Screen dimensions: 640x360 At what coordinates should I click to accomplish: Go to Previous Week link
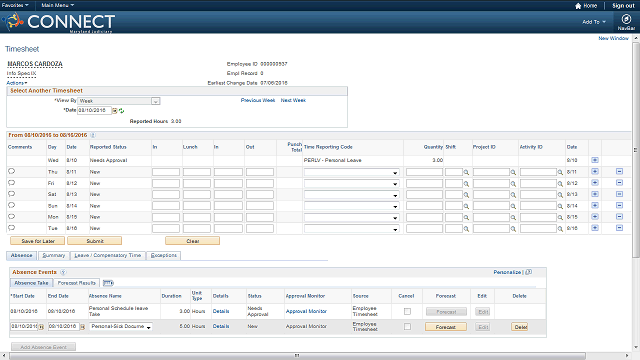[x=258, y=100]
